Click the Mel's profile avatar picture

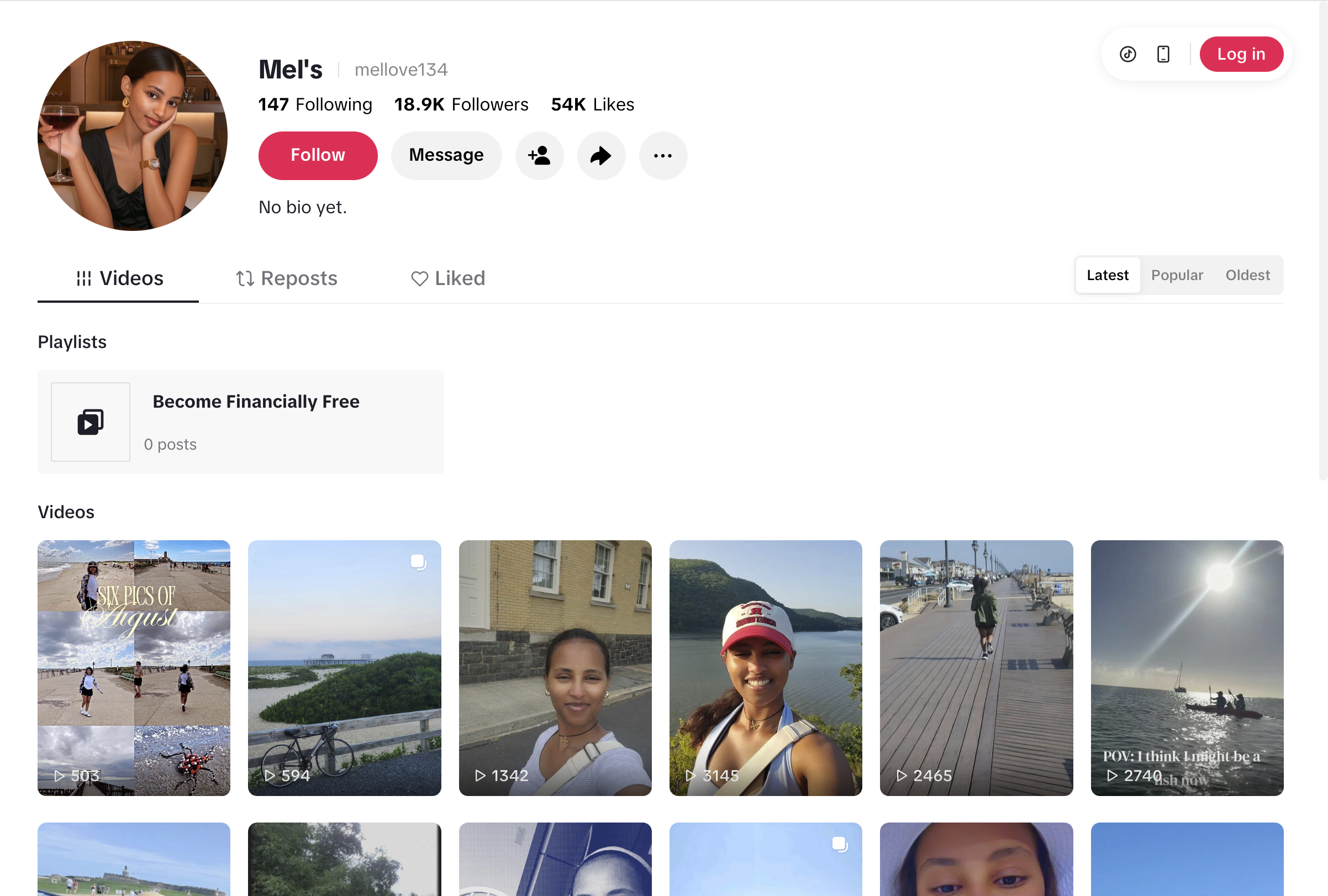coord(133,135)
